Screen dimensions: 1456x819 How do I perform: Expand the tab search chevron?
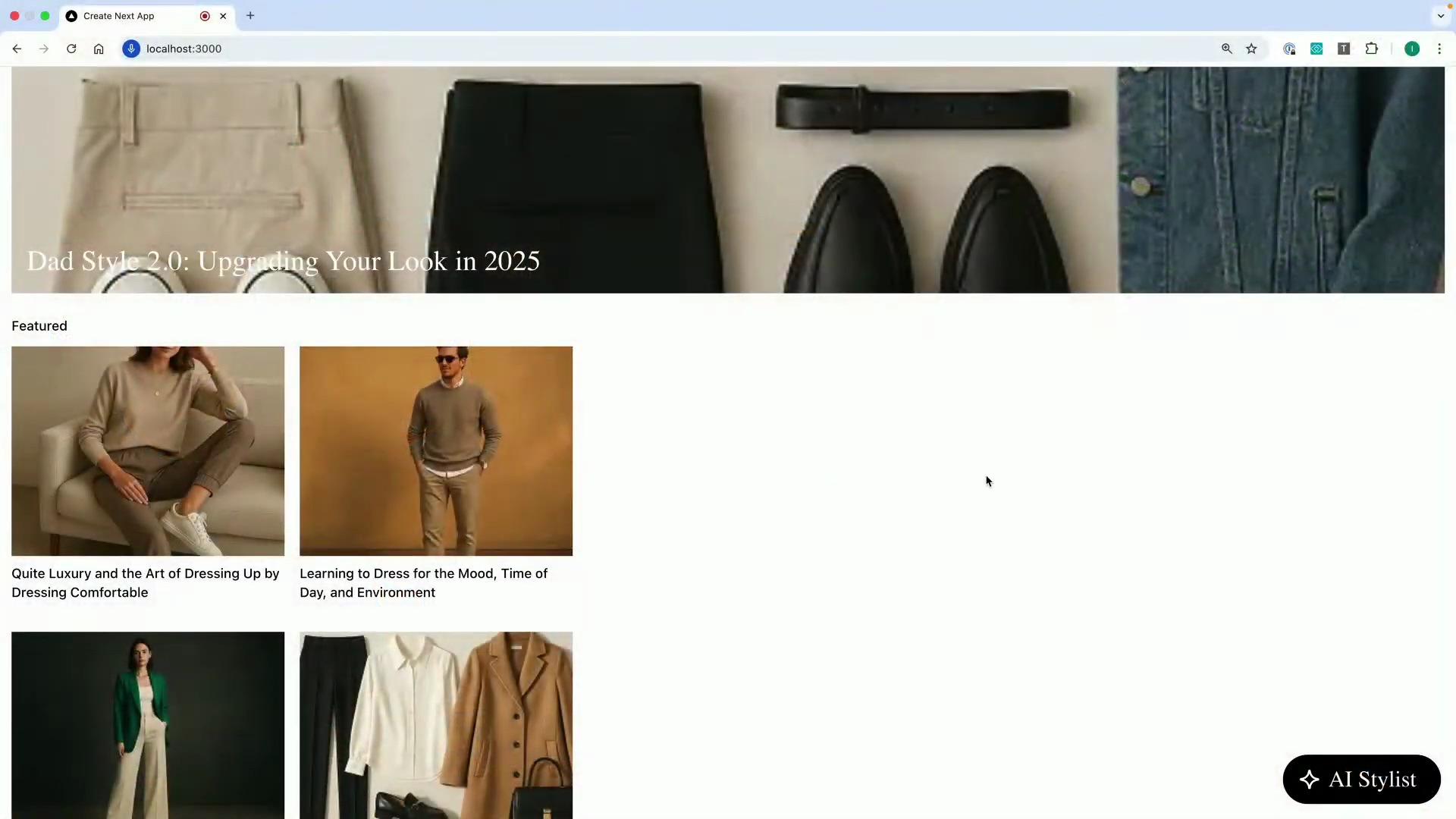1441,16
